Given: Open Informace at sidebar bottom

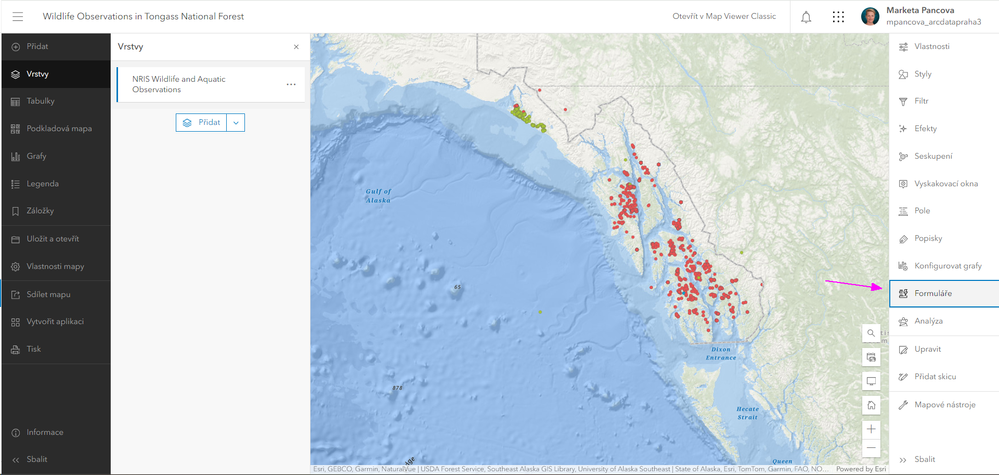Looking at the screenshot, I should (x=55, y=432).
